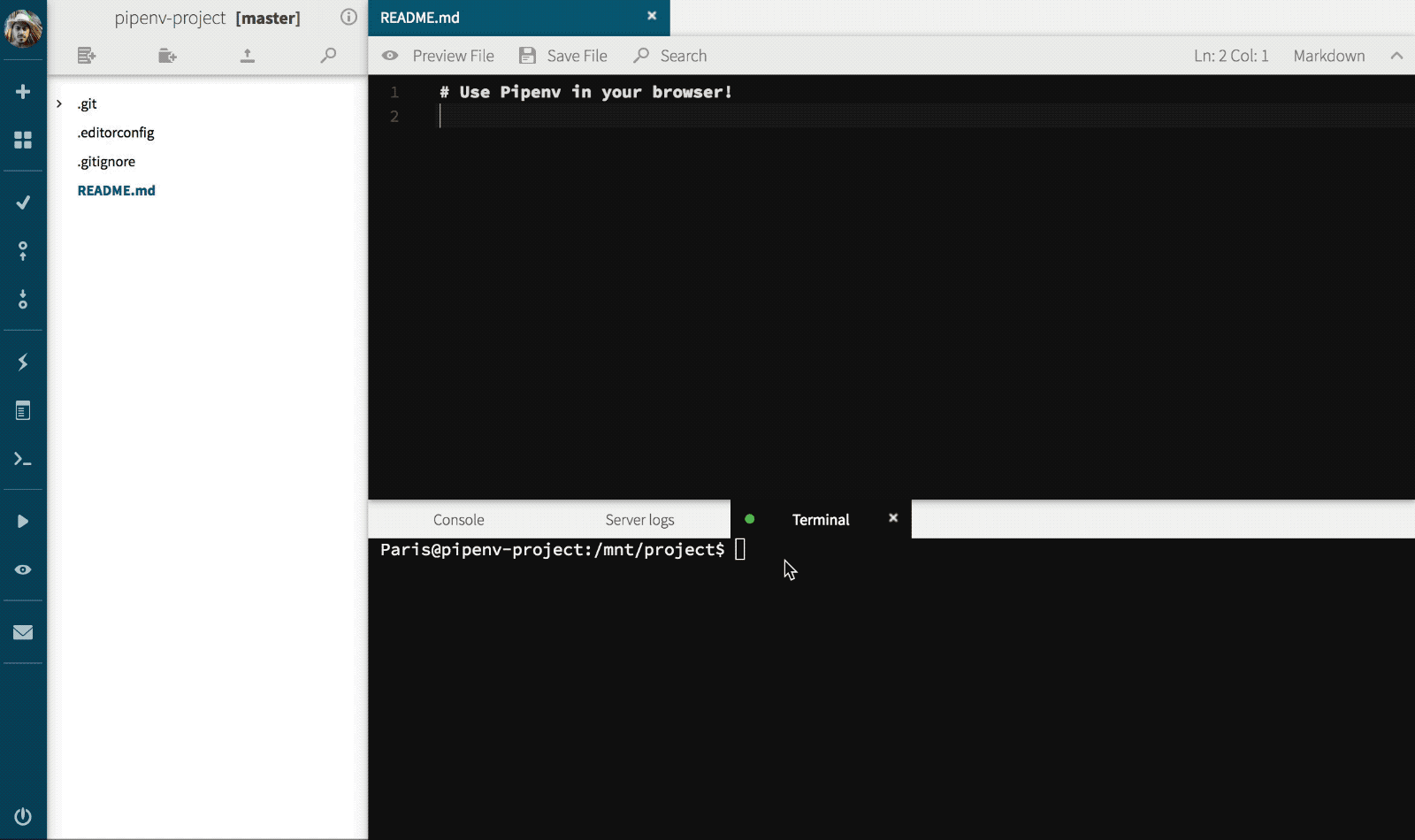Open a terminal via the sidebar terminal icon
1415x840 pixels.
[x=22, y=459]
